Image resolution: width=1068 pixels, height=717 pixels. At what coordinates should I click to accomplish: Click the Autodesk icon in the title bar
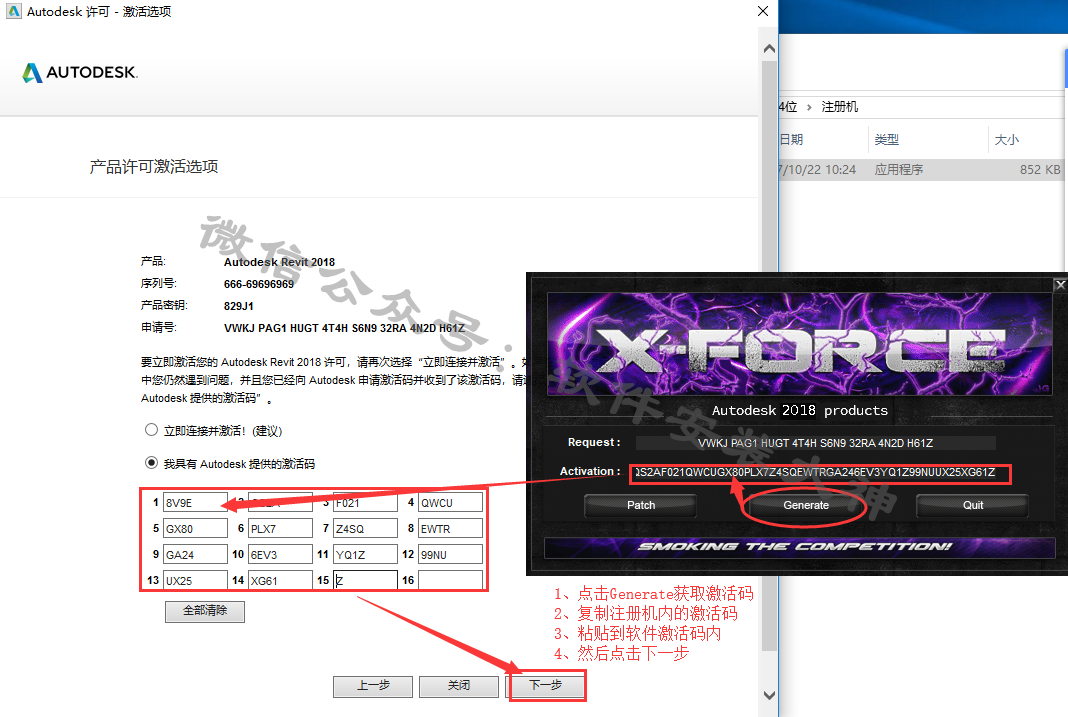tap(14, 11)
